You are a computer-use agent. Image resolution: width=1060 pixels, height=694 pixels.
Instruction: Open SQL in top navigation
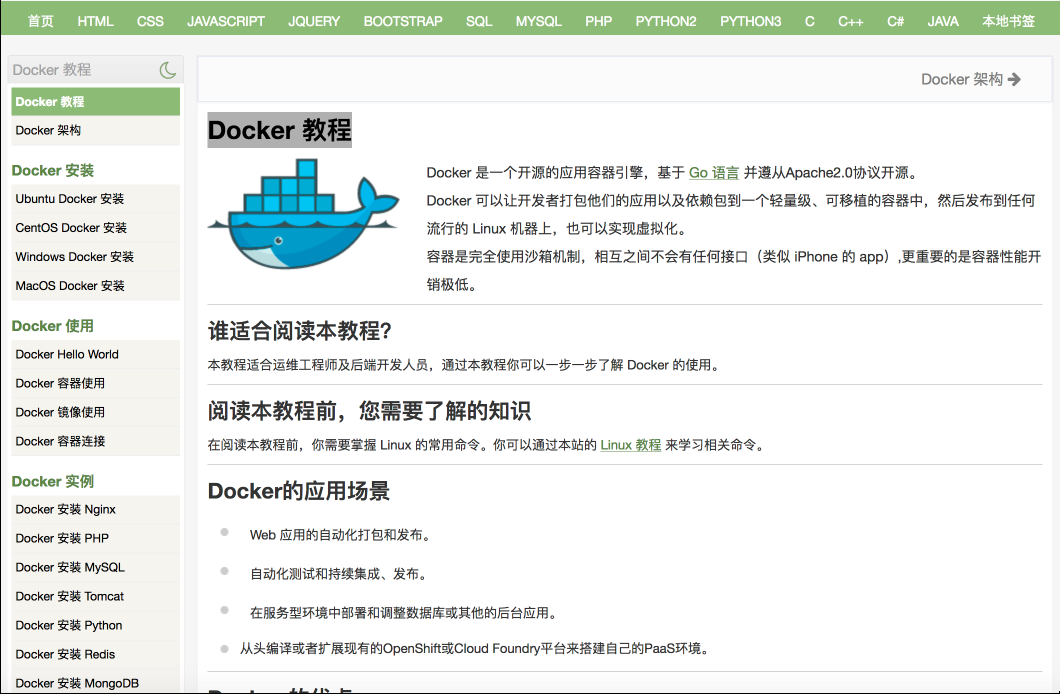pyautogui.click(x=479, y=21)
